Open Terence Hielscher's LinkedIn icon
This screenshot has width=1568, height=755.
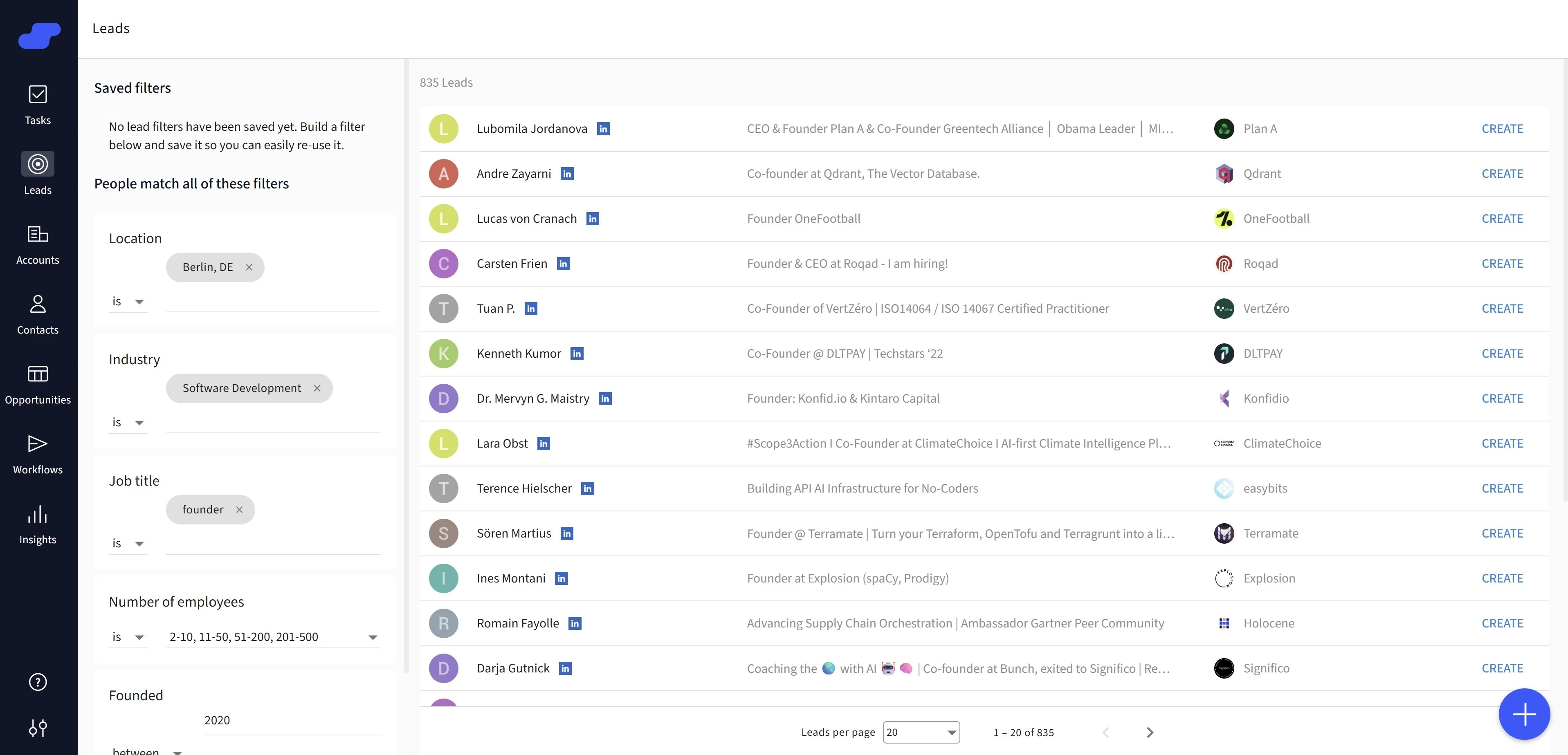[587, 488]
